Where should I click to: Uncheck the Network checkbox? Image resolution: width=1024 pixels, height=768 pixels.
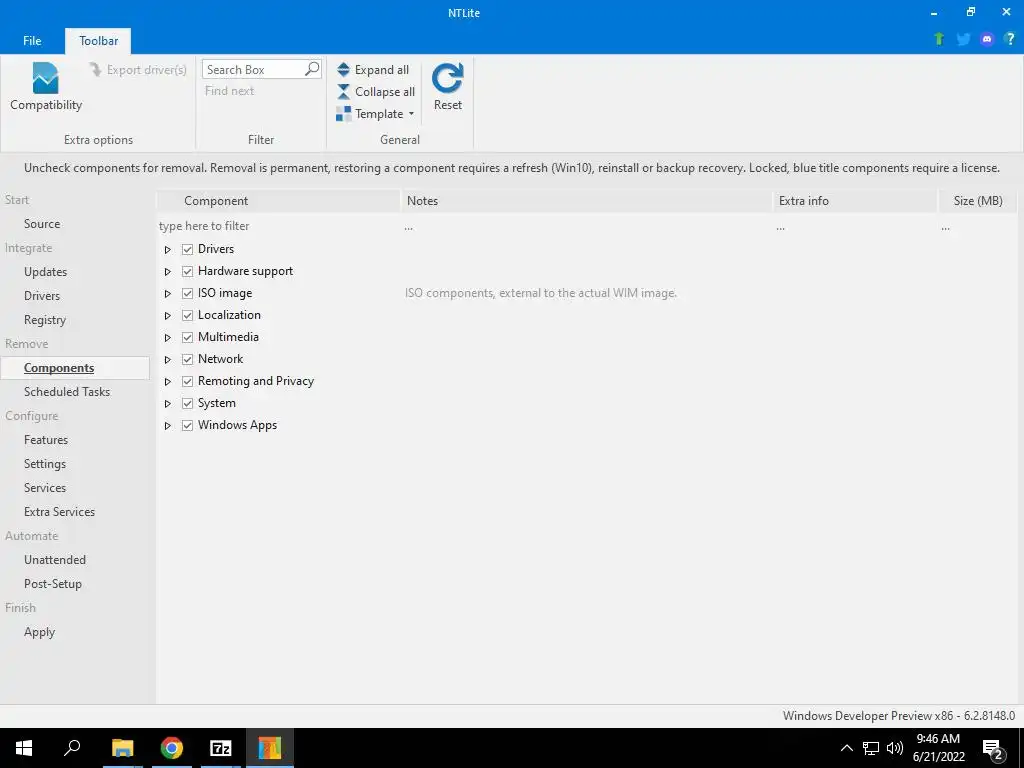(x=187, y=359)
